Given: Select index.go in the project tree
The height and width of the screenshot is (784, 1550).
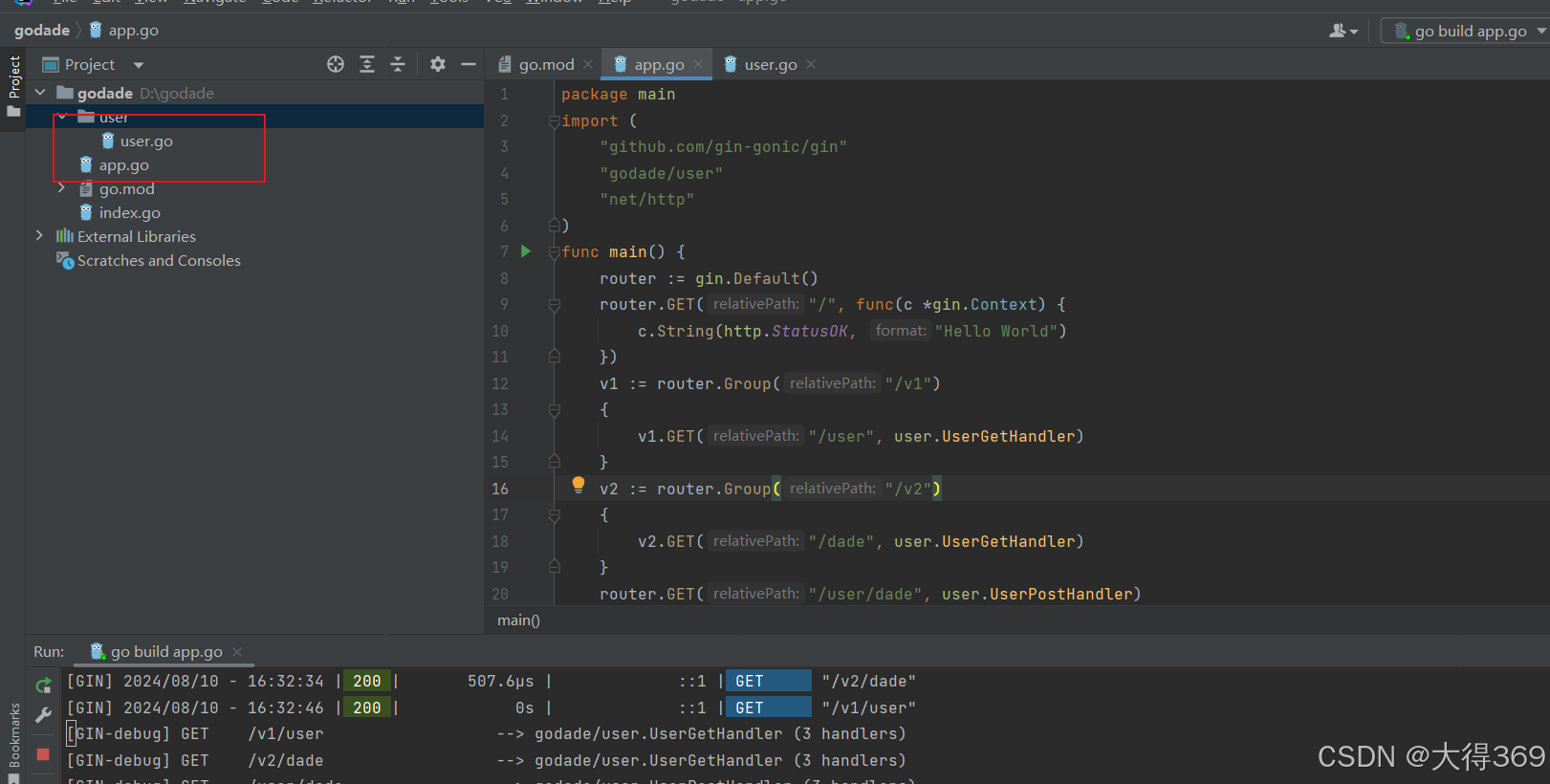Looking at the screenshot, I should [x=129, y=212].
